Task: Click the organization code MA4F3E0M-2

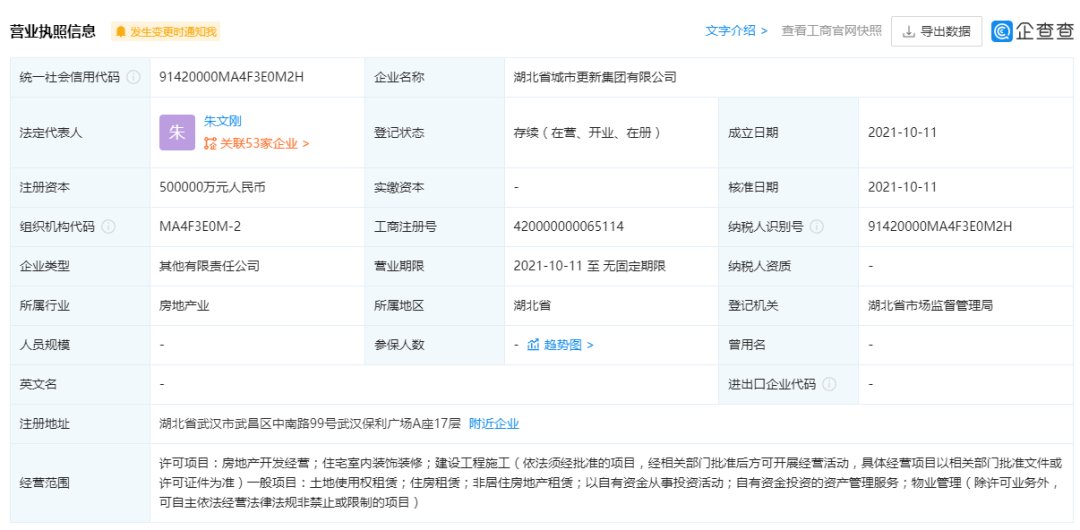Action: tap(200, 227)
